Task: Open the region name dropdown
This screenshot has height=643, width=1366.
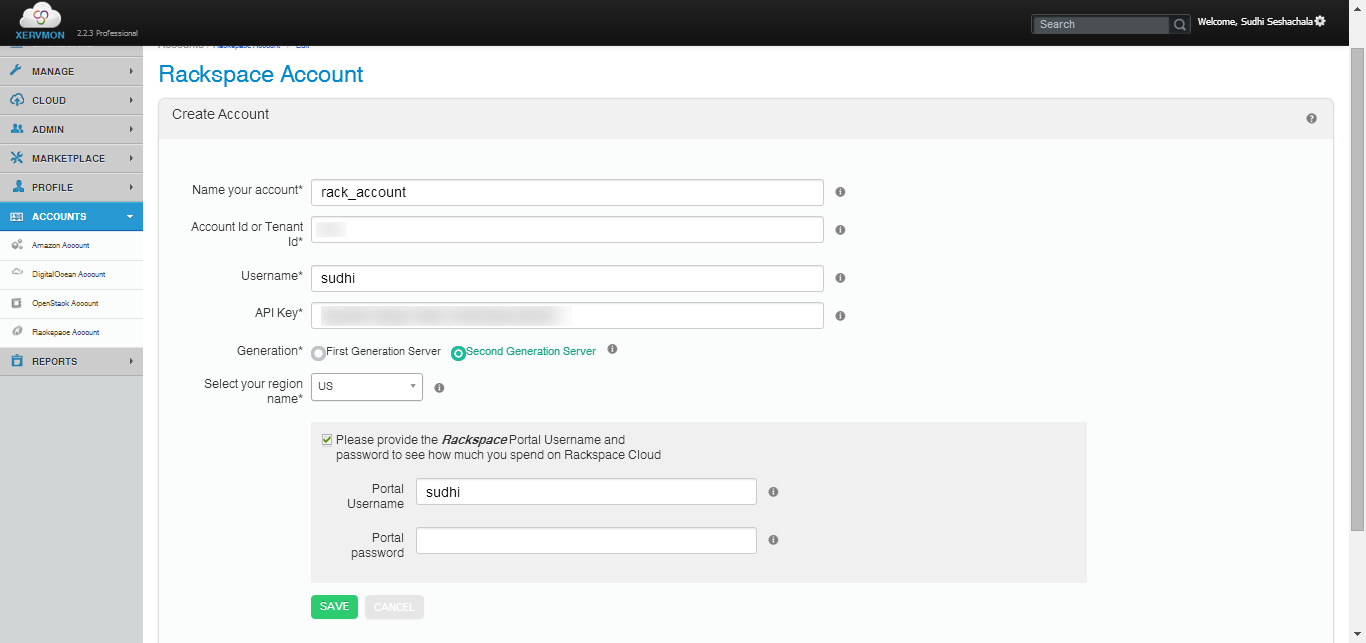Action: coord(366,386)
